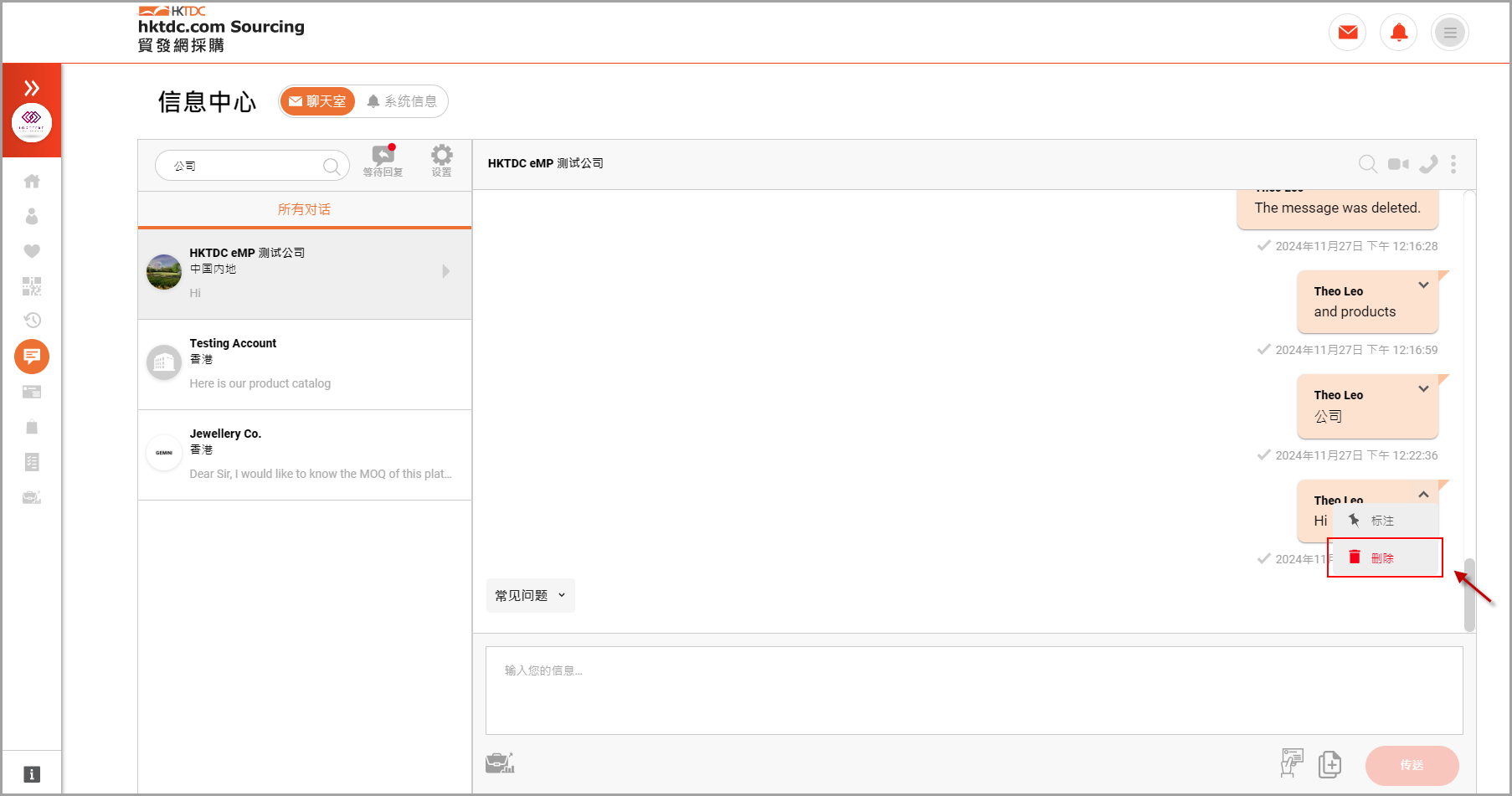
Task: Open history clock icon in sidebar
Action: click(32, 321)
